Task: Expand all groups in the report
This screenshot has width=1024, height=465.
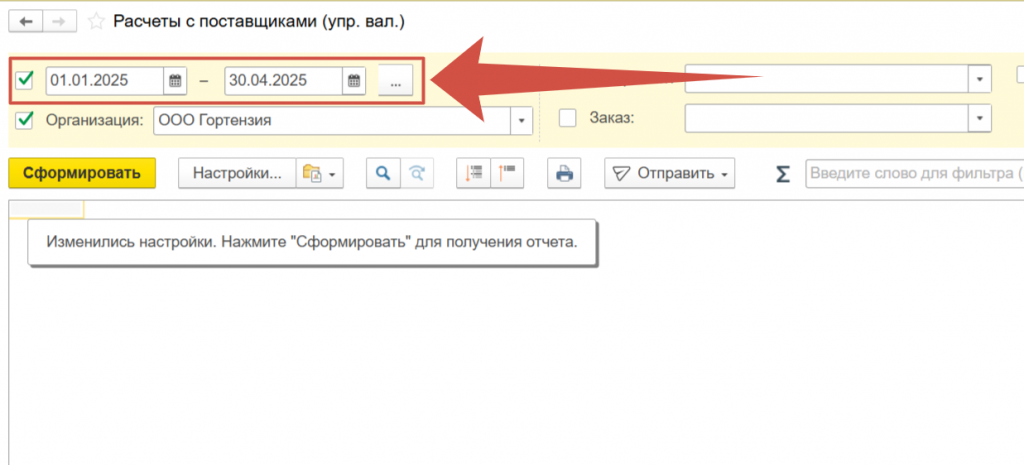Action: point(471,173)
